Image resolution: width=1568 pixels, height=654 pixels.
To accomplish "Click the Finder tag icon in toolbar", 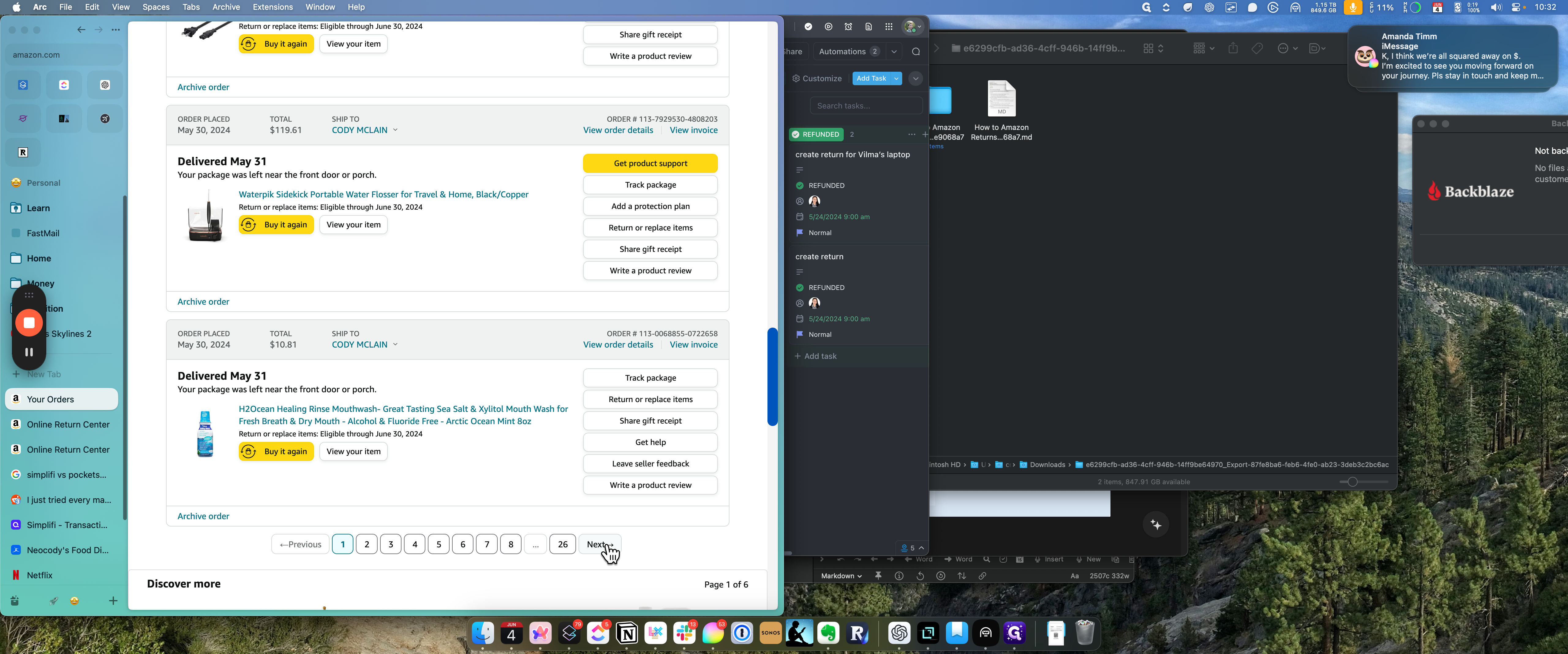I will [x=1257, y=48].
